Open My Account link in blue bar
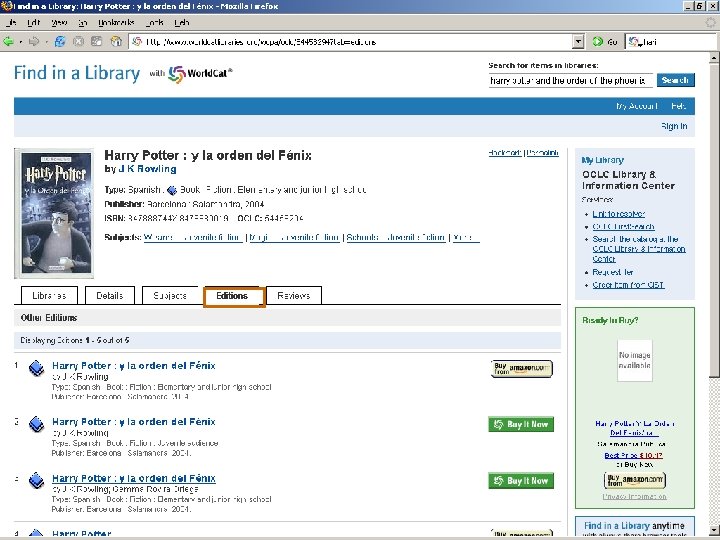This screenshot has height=540, width=720. click(637, 106)
